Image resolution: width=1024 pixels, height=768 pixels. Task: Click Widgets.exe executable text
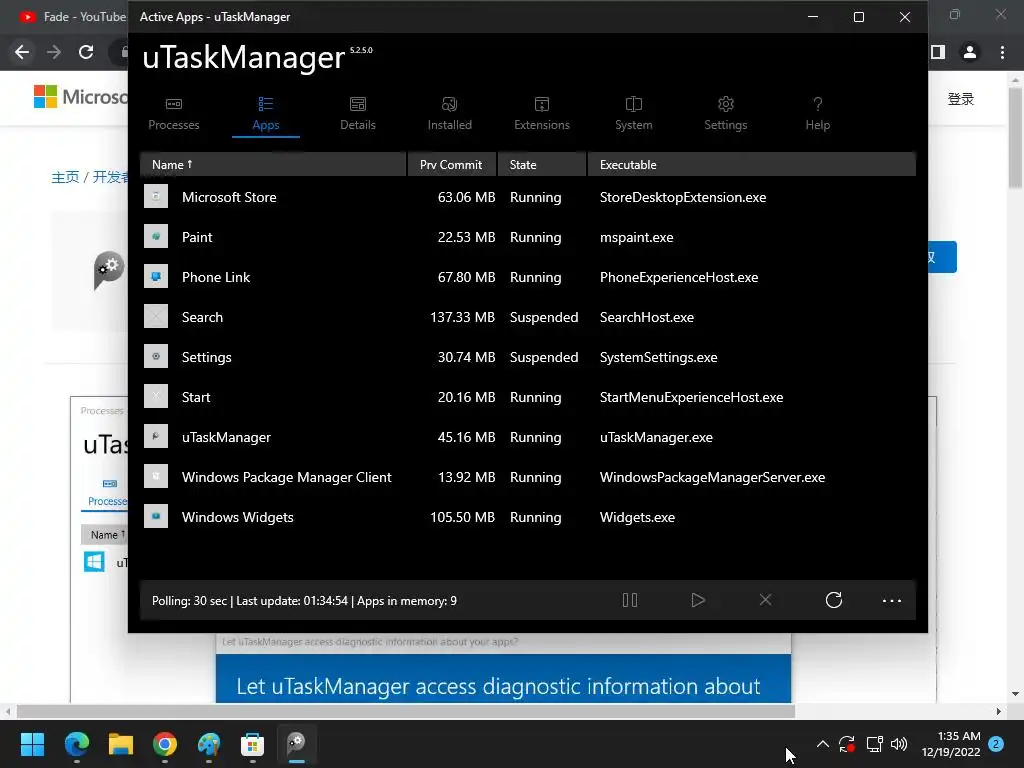(637, 517)
